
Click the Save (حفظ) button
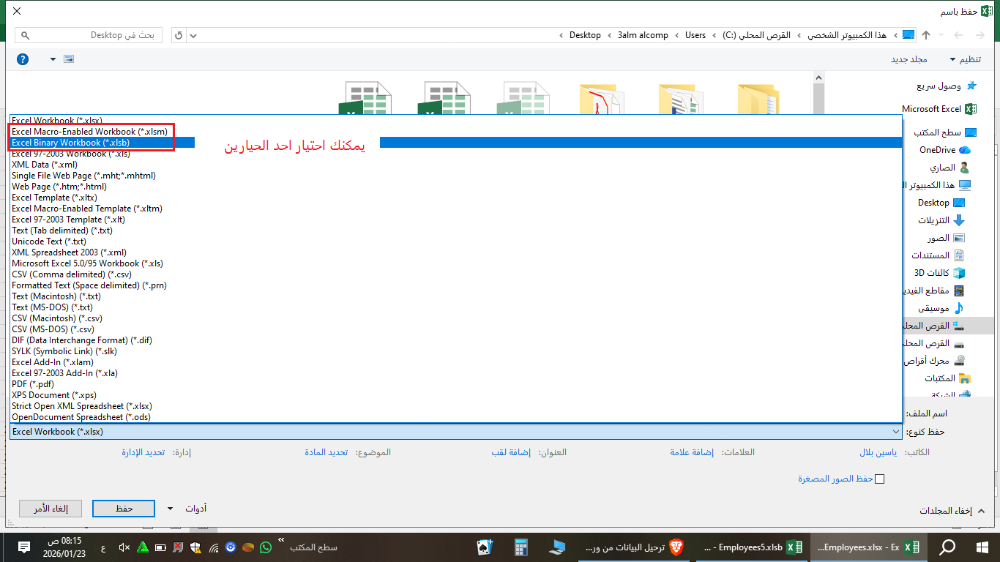click(x=123, y=509)
